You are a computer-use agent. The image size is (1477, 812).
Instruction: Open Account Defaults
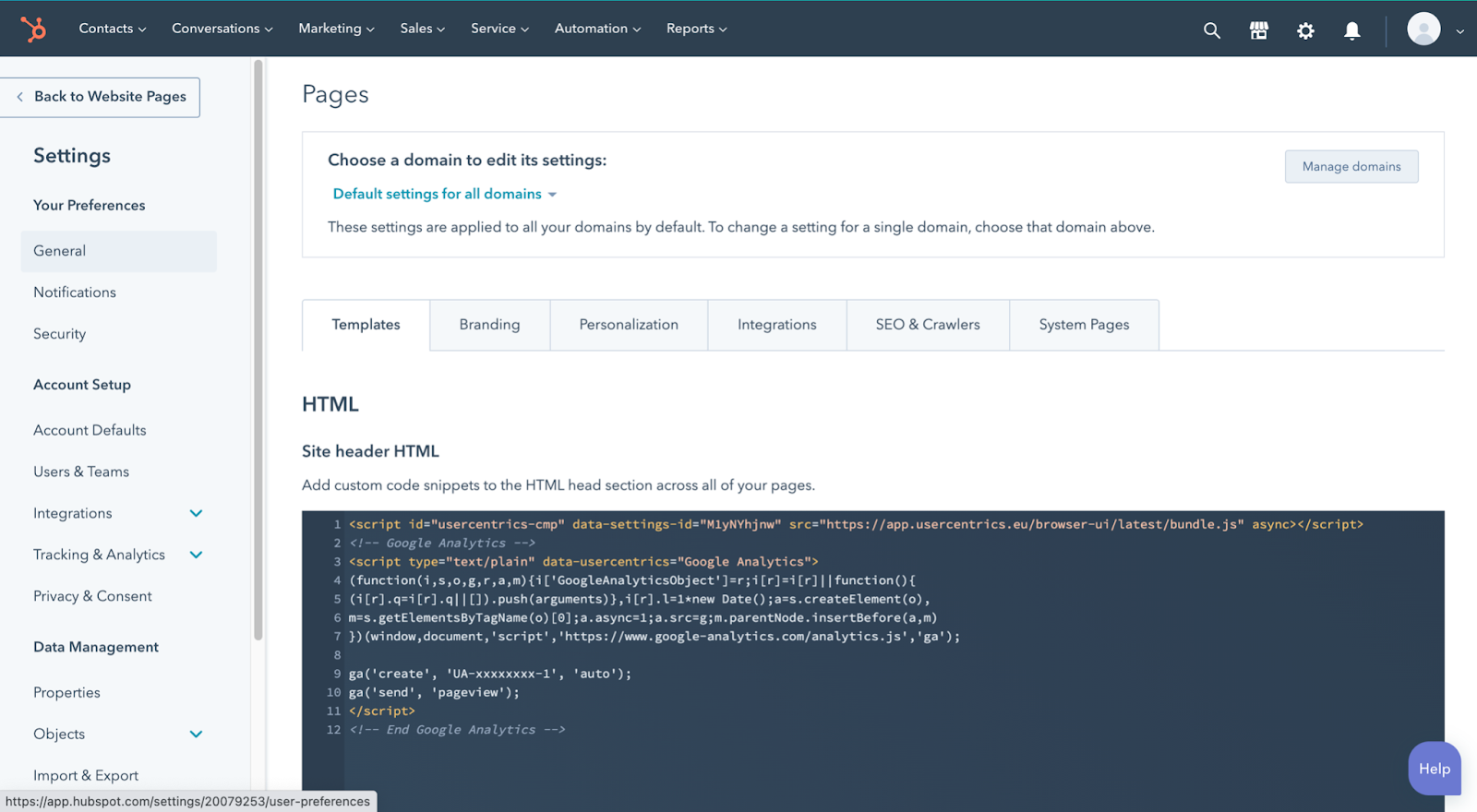point(90,430)
